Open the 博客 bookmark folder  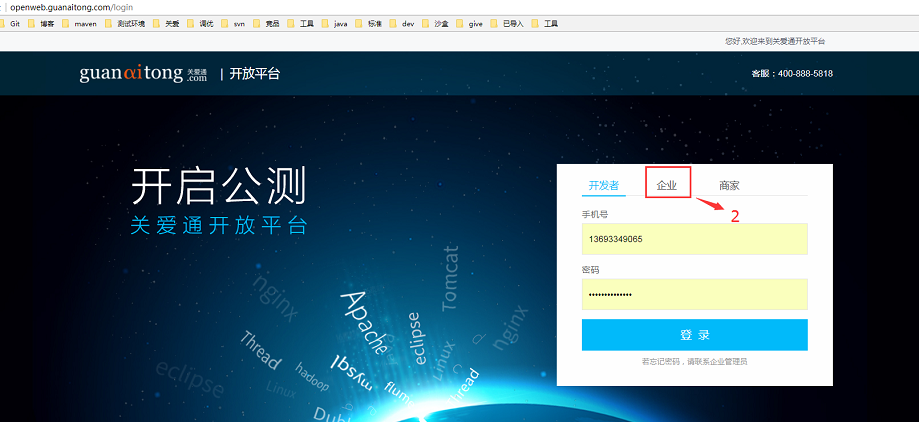42,24
